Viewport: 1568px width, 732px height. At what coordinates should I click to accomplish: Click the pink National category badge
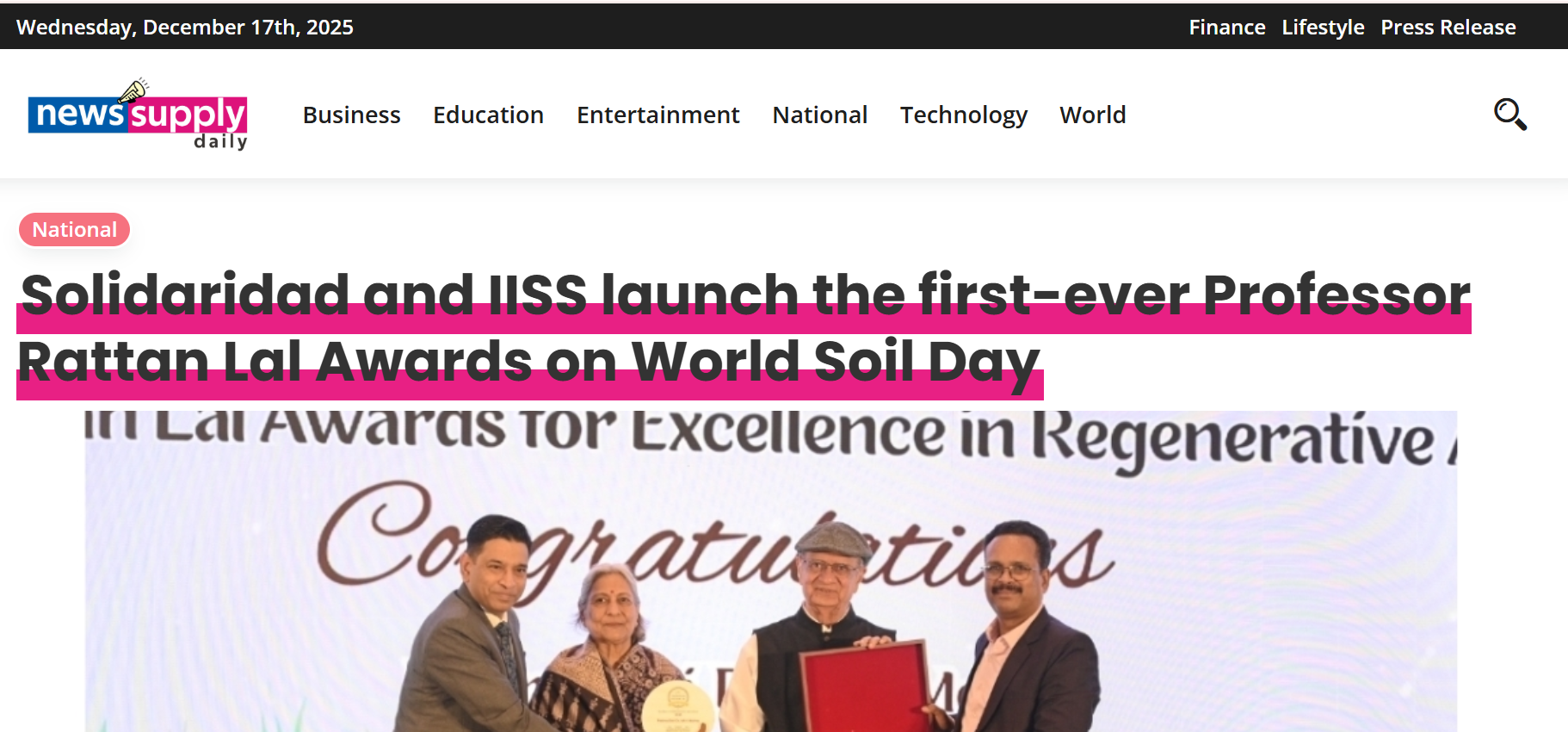click(x=74, y=230)
